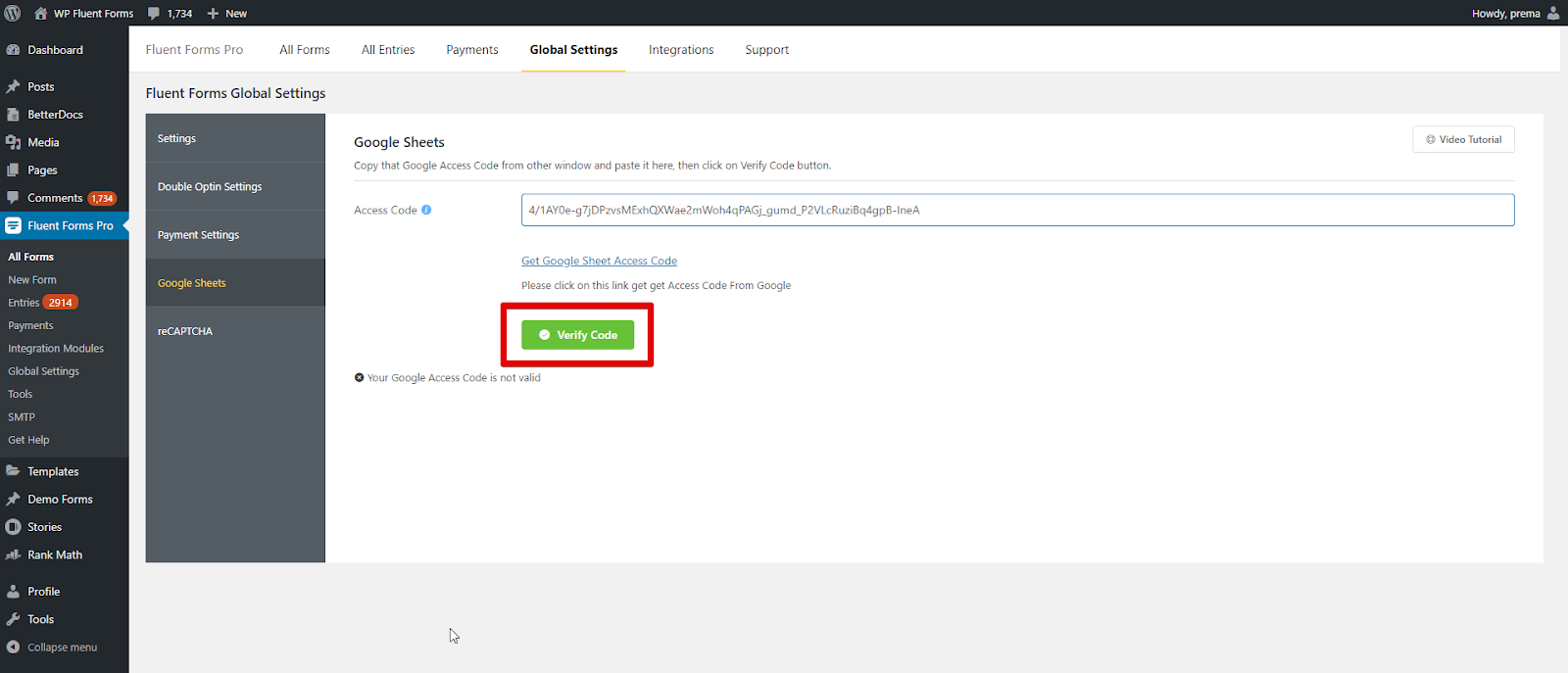Click the Templates folder icon
The width and height of the screenshot is (1568, 673).
[13, 471]
